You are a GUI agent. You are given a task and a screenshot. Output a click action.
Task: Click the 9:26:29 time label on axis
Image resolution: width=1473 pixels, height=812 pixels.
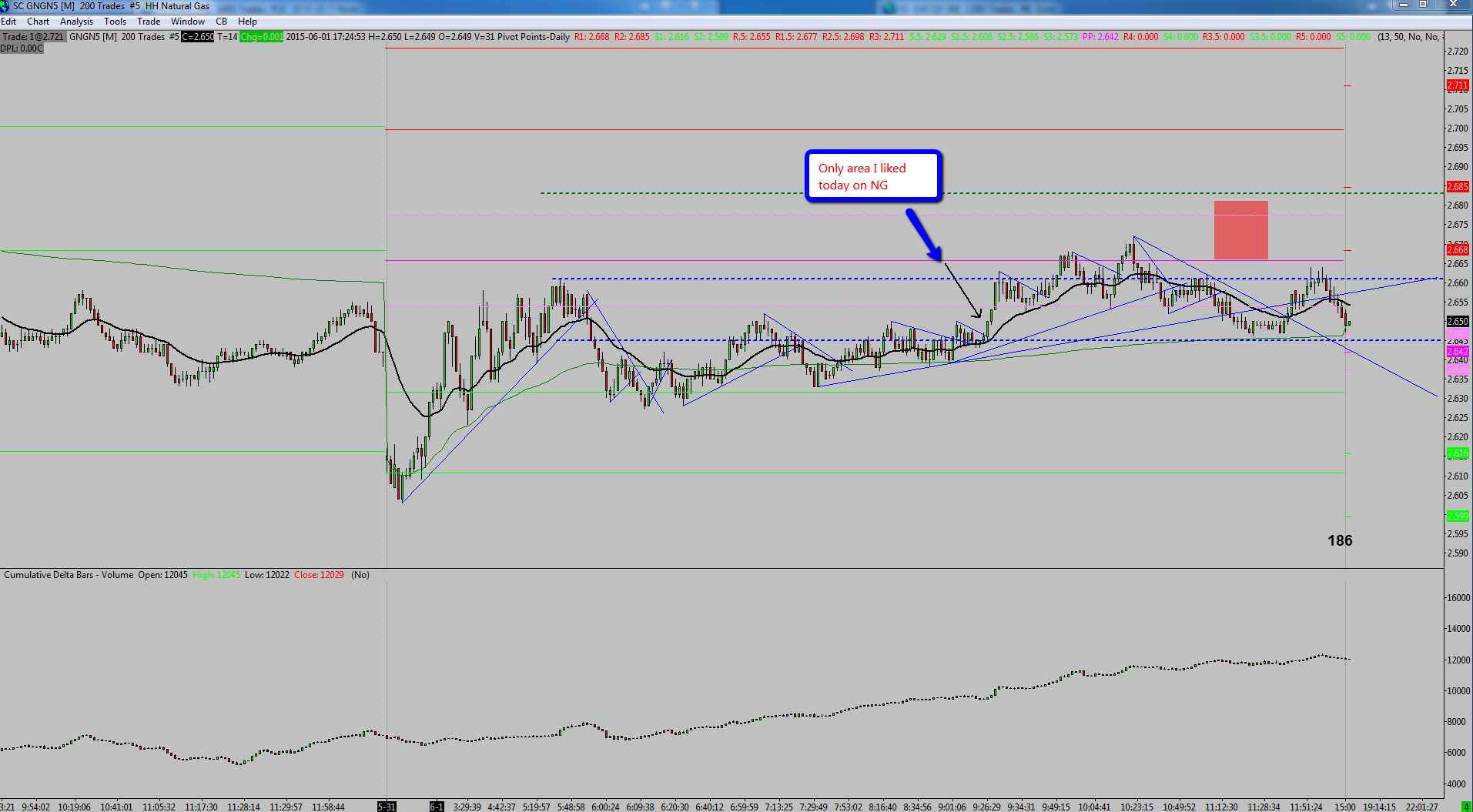(x=986, y=807)
